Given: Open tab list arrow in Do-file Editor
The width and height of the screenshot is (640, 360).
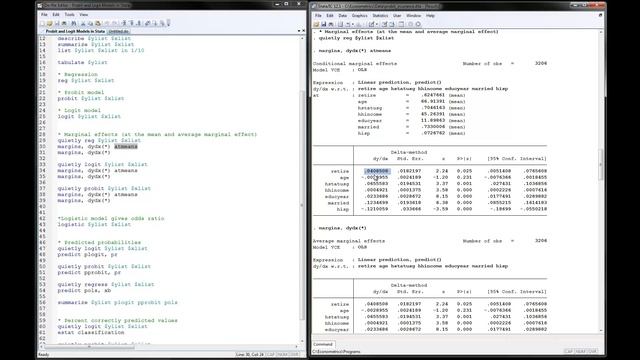Looking at the screenshot, I should point(299,31).
